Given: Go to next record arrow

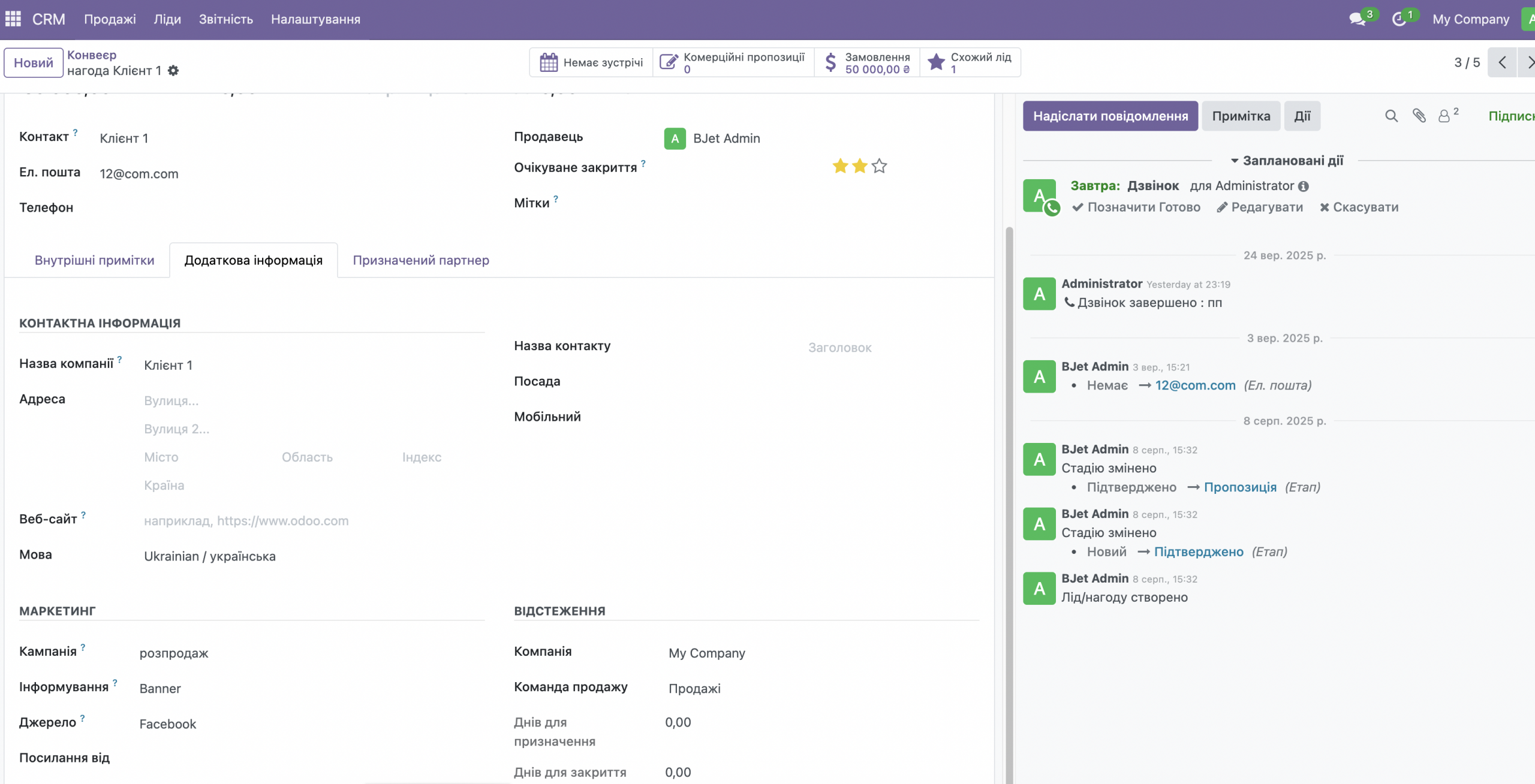Looking at the screenshot, I should 1529,62.
